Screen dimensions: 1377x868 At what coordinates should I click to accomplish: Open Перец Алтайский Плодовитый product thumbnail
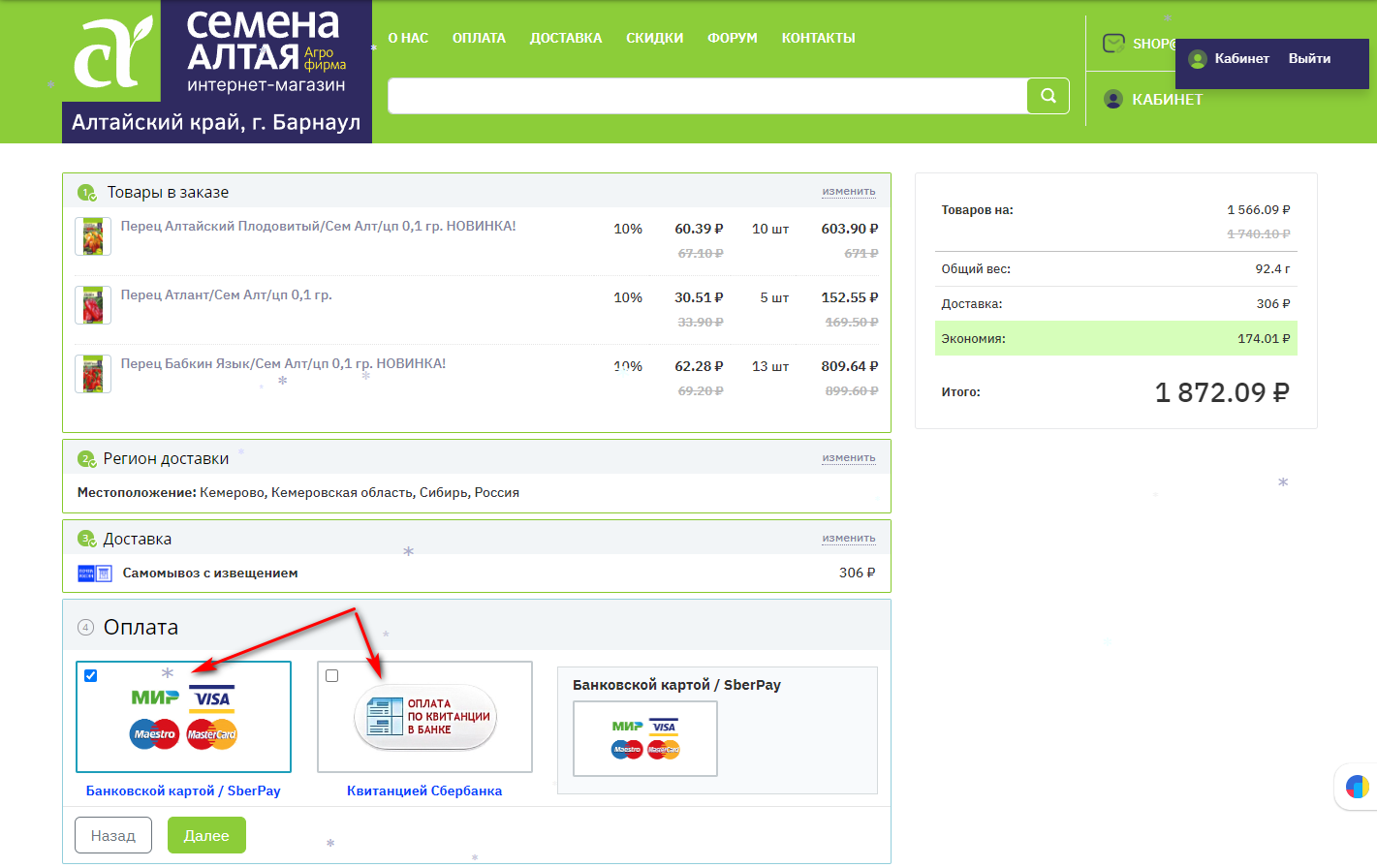pyautogui.click(x=93, y=236)
